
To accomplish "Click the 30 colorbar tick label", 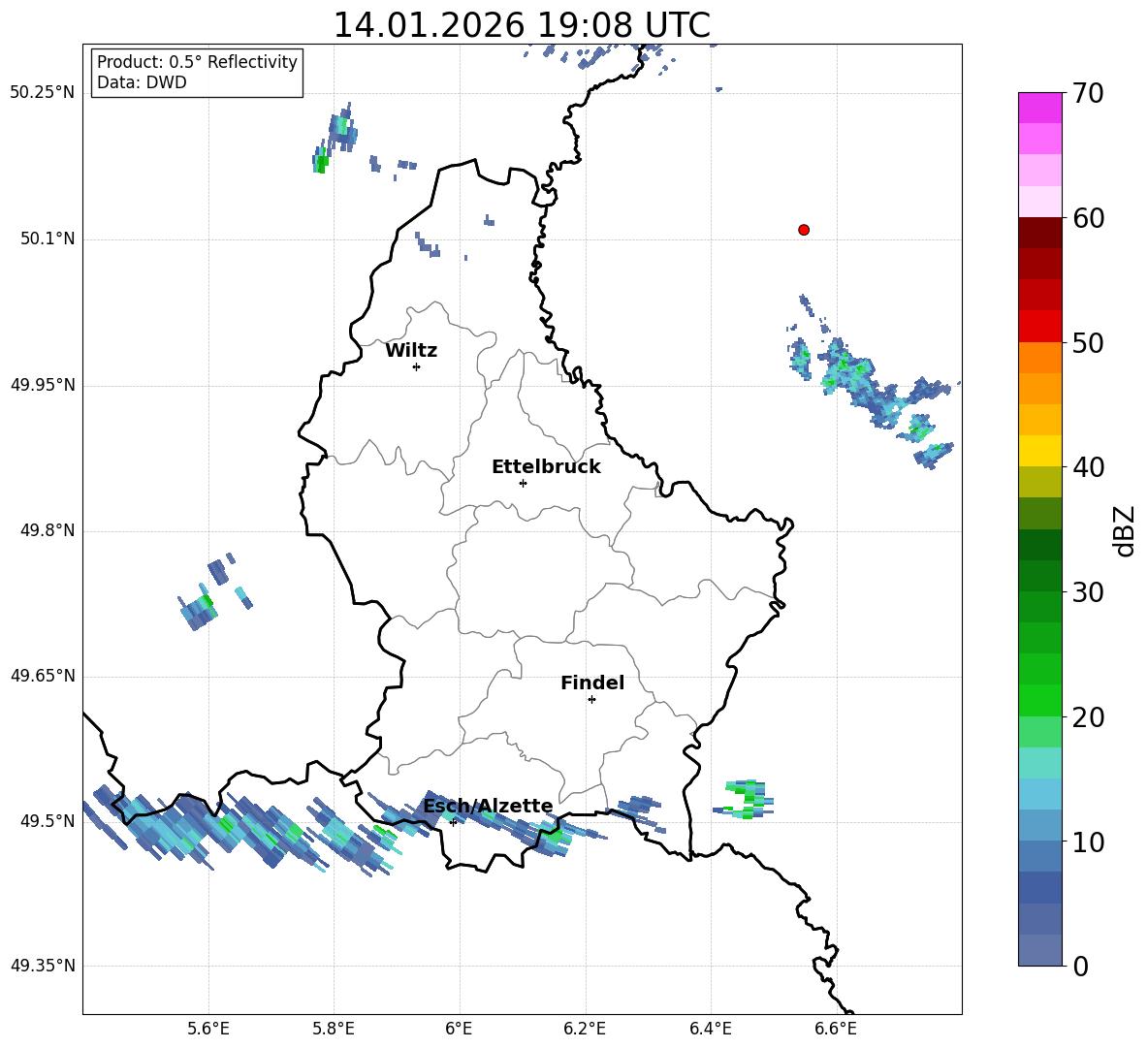I will (1088, 592).
